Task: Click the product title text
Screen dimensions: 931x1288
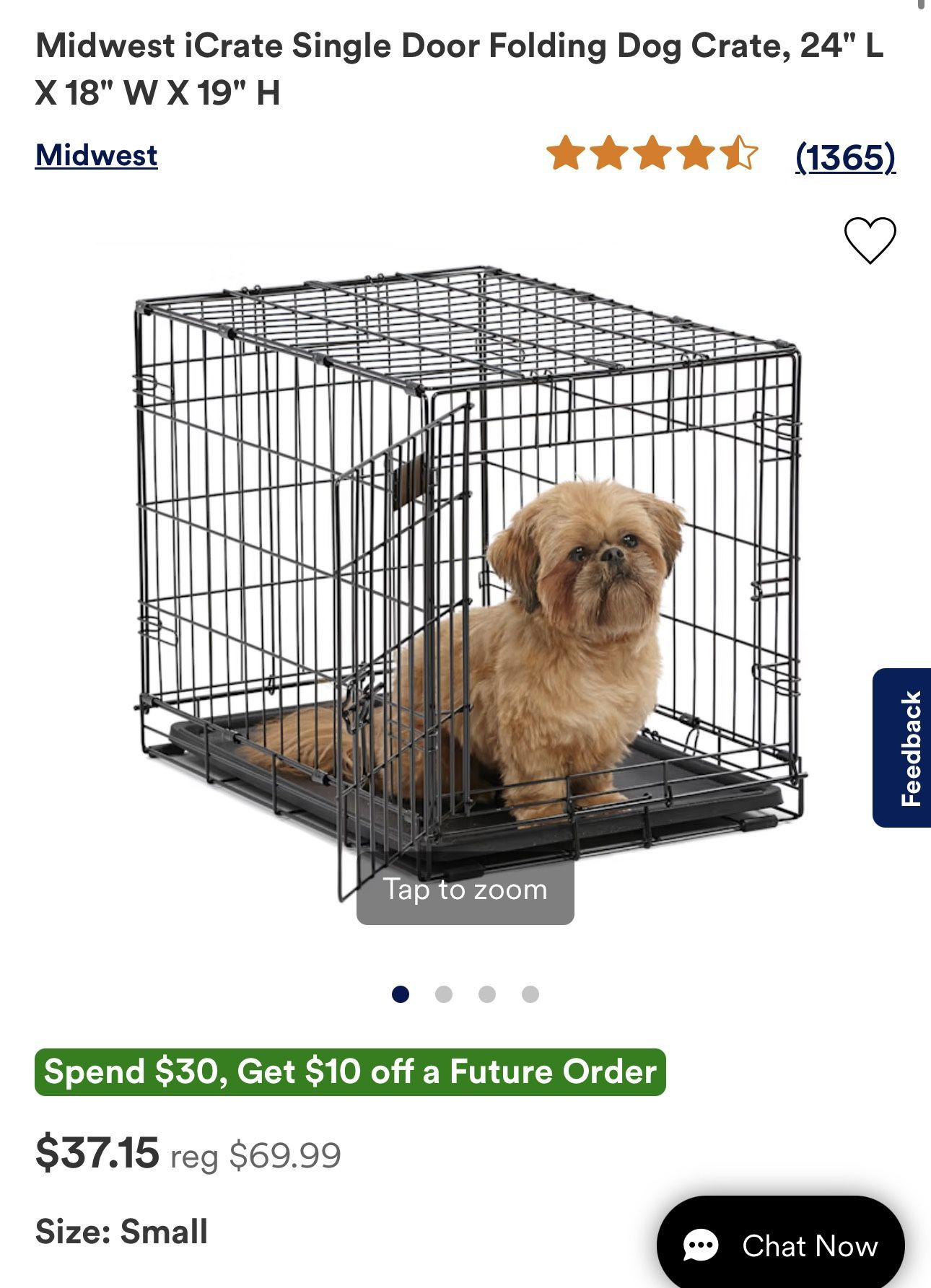Action: (x=459, y=69)
